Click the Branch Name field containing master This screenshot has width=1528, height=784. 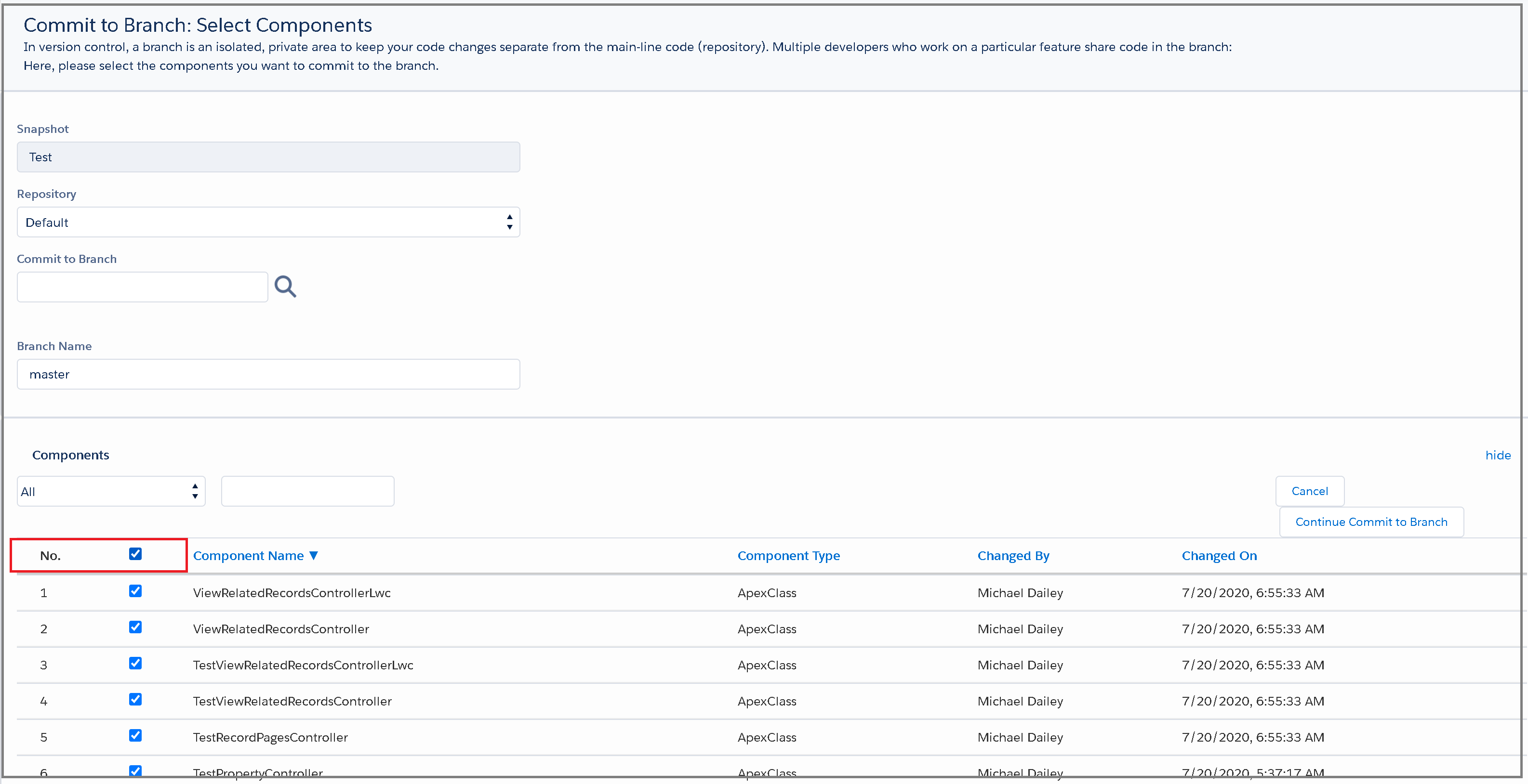(268, 374)
